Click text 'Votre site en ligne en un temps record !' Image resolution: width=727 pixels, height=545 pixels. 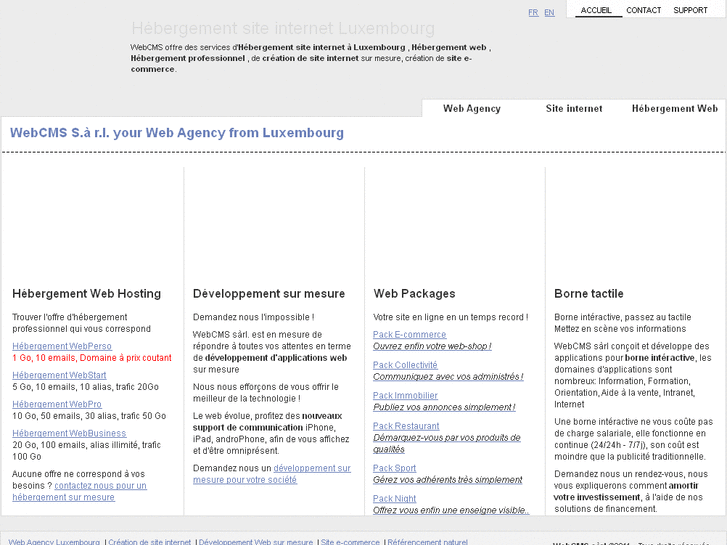click(451, 317)
